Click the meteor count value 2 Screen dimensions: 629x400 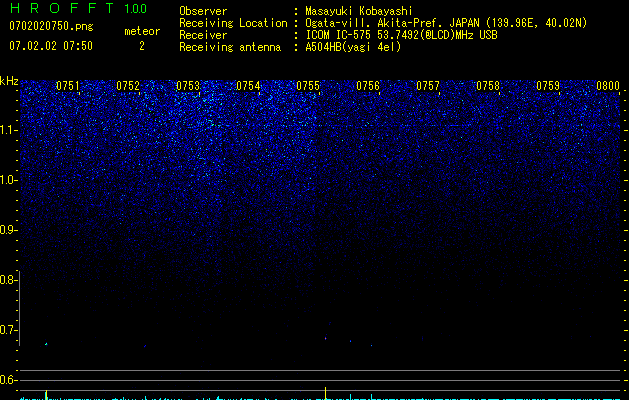[x=142, y=46]
